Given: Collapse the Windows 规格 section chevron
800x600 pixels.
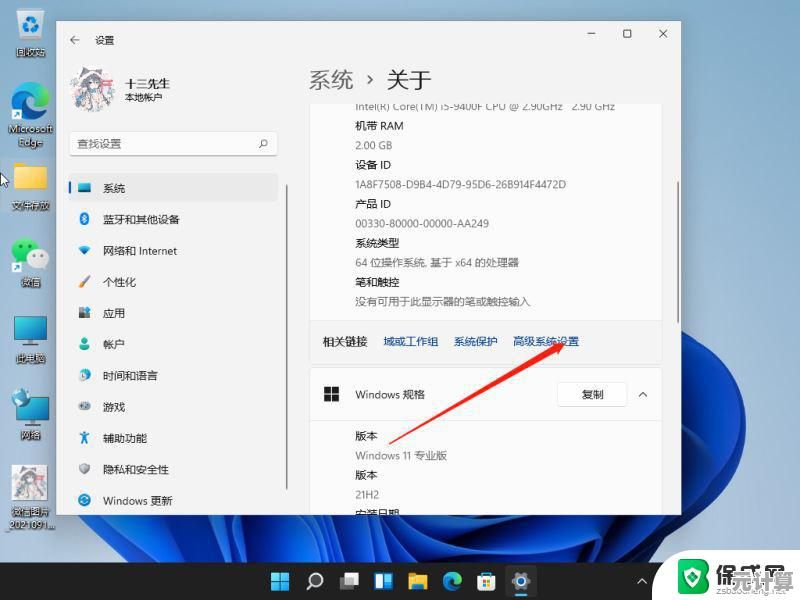Looking at the screenshot, I should pos(643,394).
